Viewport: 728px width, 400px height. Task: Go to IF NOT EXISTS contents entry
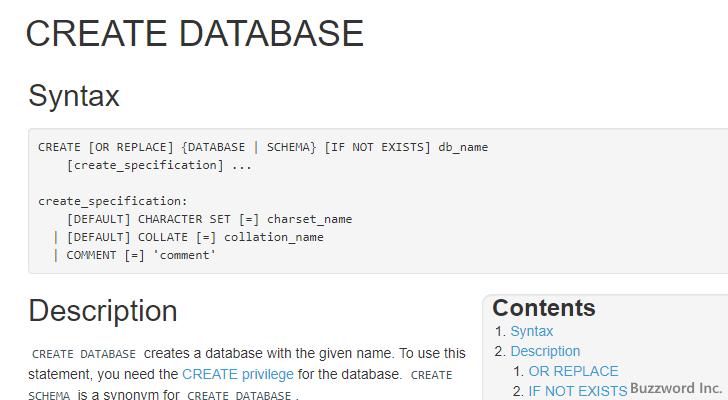click(x=577, y=391)
